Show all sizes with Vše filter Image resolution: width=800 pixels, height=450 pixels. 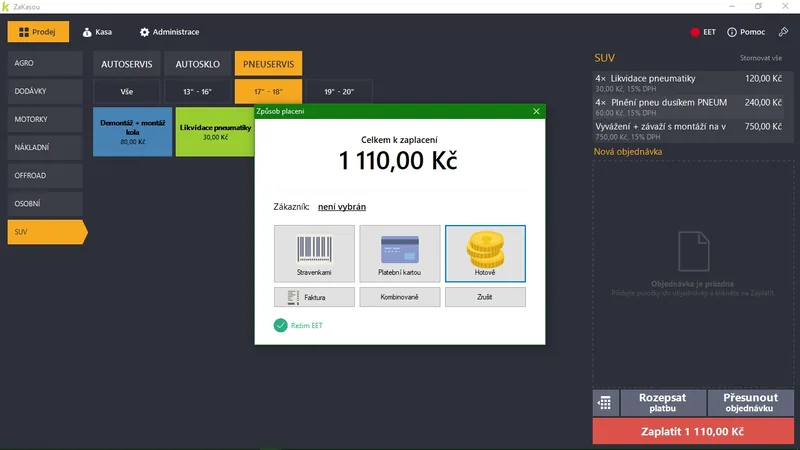click(x=127, y=92)
